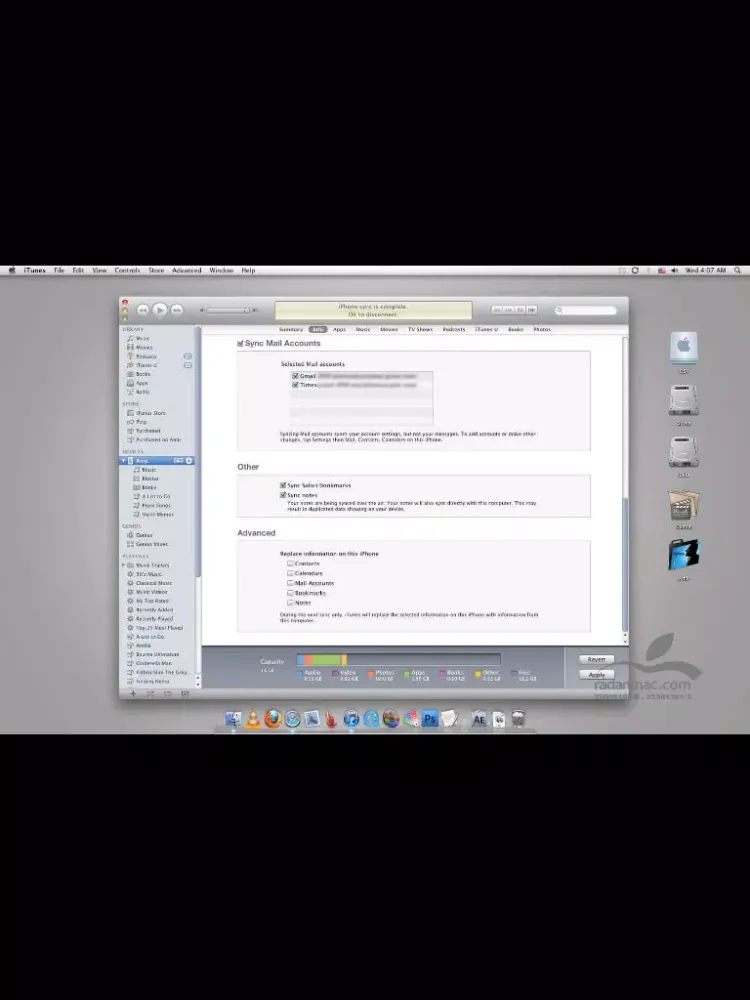
Task: Open the iTunes Store sidebar item
Action: [146, 413]
